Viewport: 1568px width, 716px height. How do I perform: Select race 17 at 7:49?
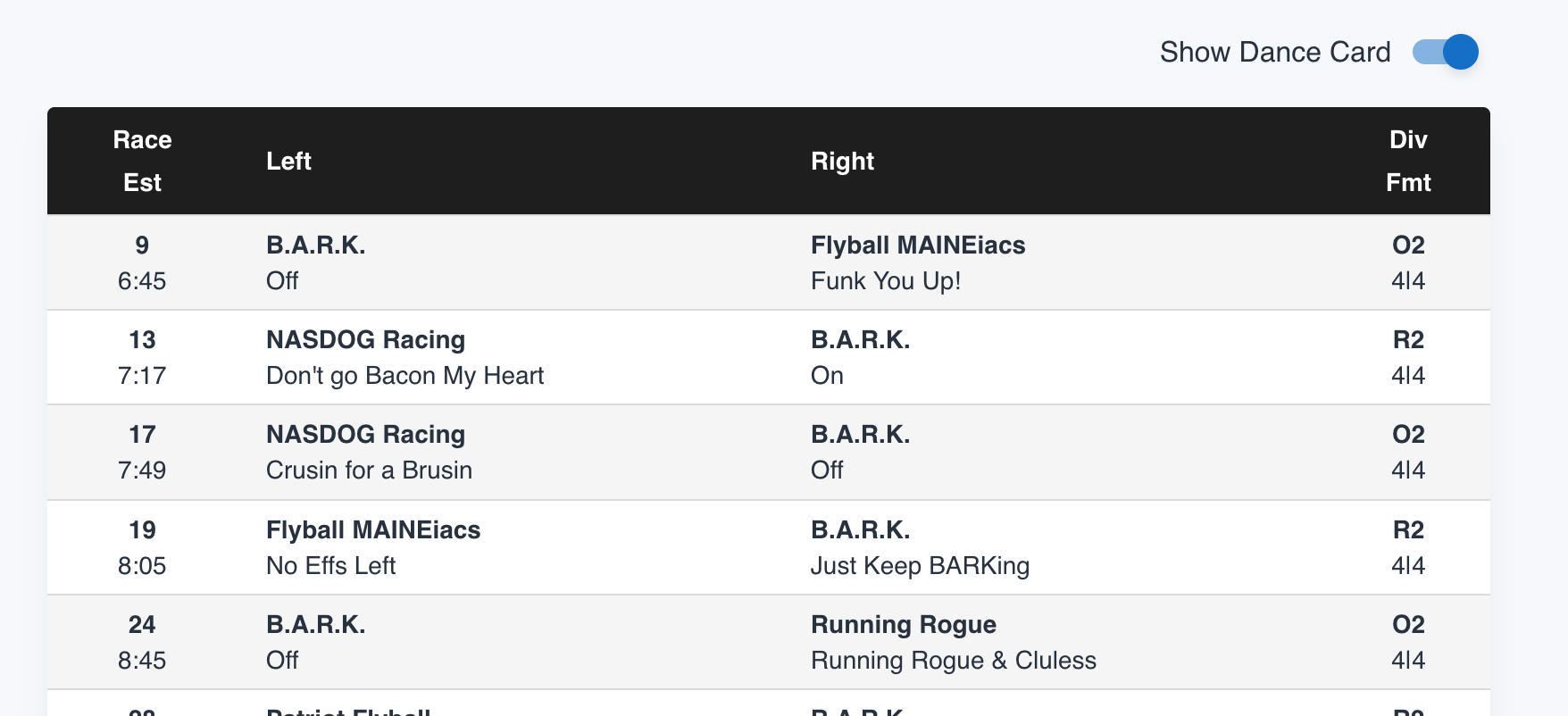coord(142,452)
